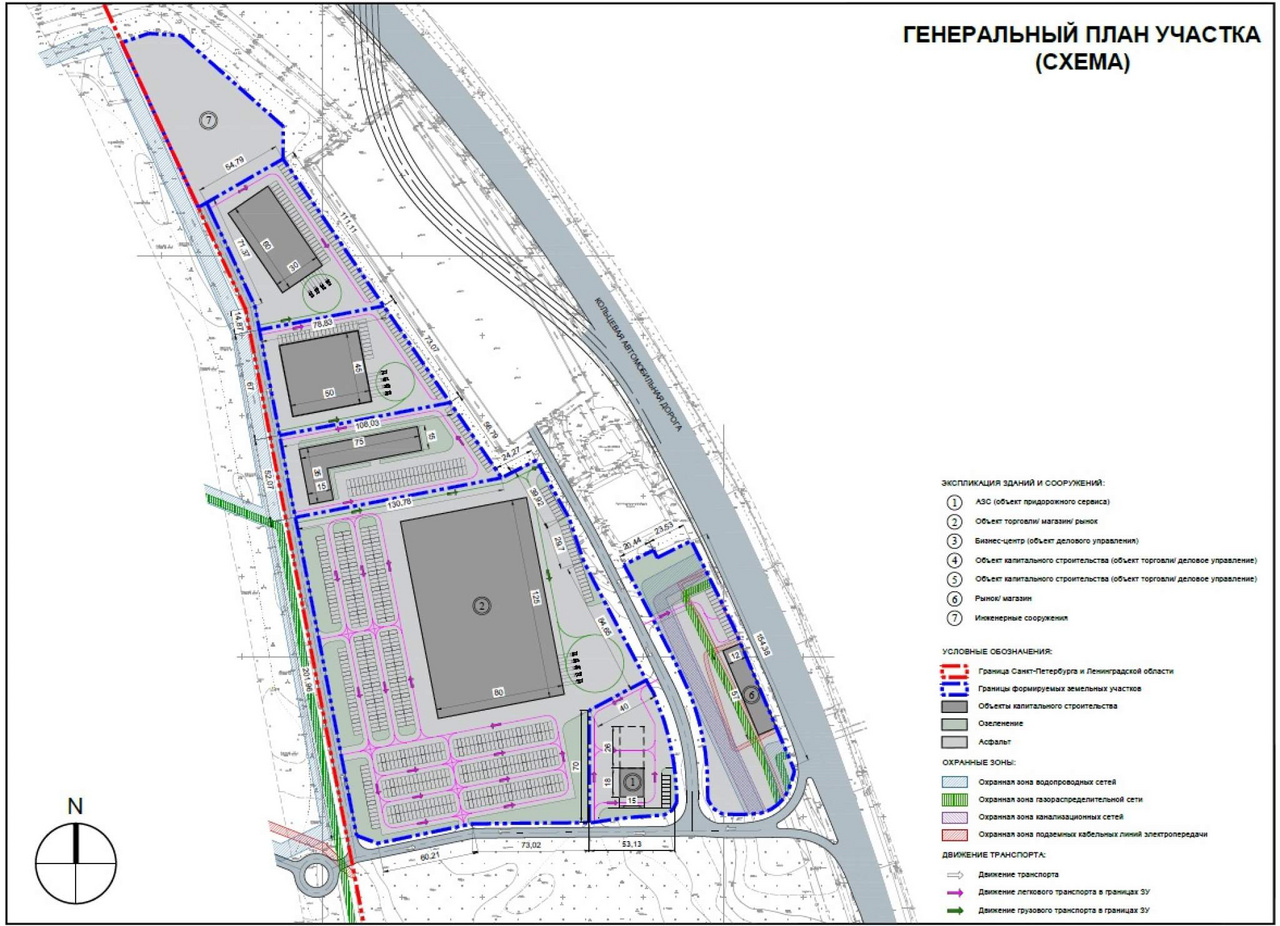Screen dimensions: 1280x926
Task: Click the light gray Асфальт swatch
Action: point(955,743)
